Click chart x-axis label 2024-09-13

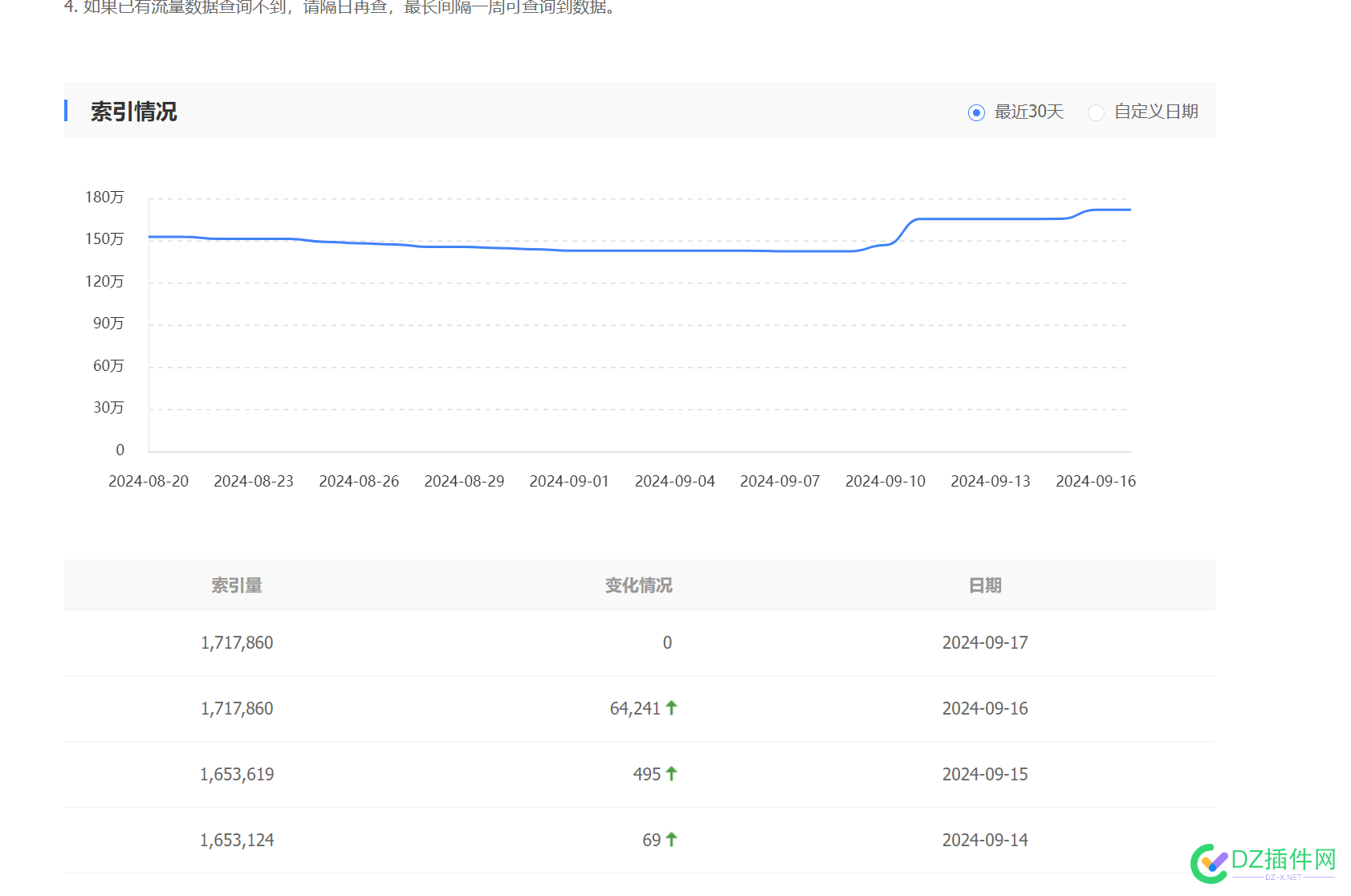coord(991,481)
